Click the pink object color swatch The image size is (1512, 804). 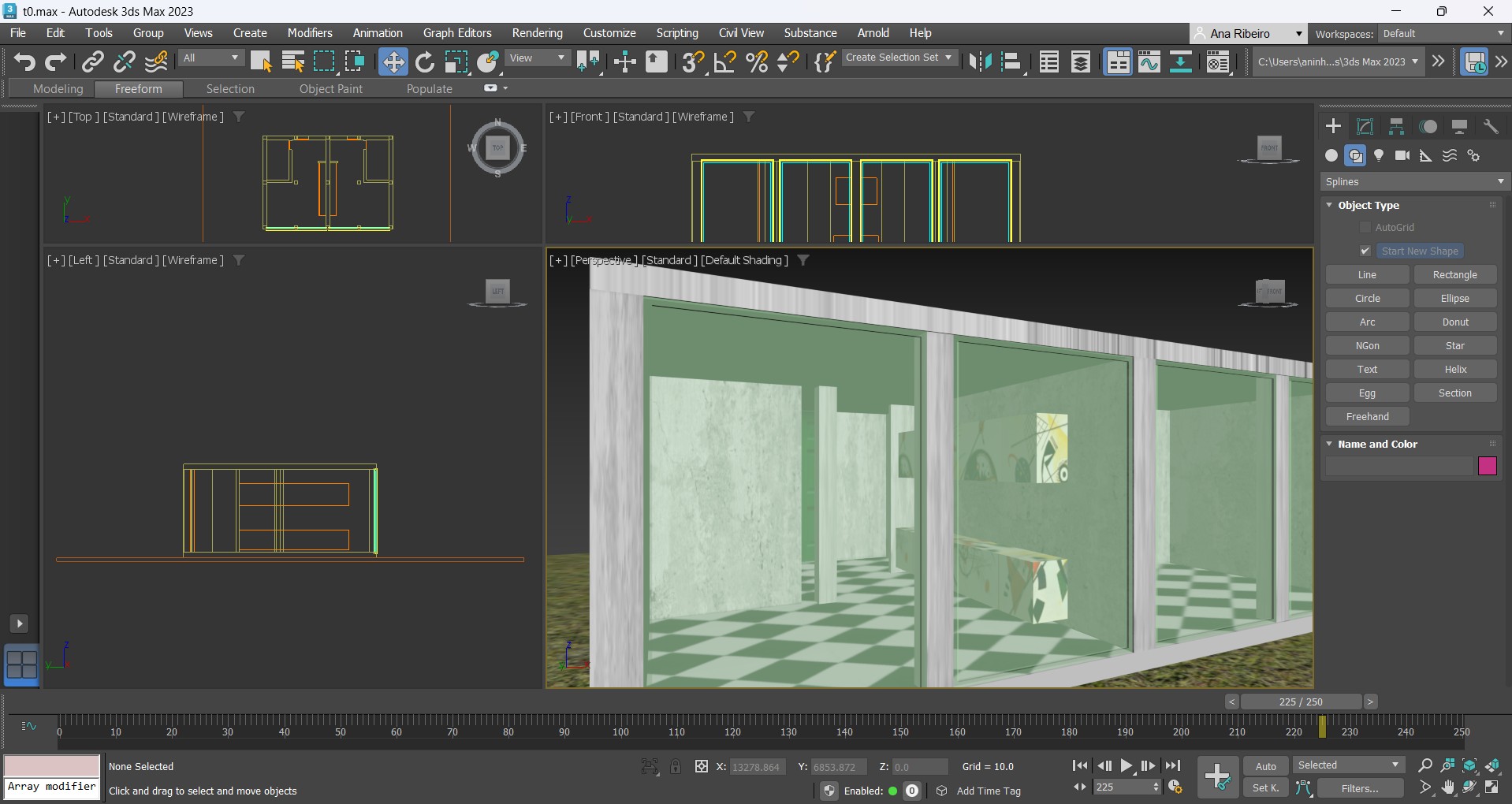1487,466
